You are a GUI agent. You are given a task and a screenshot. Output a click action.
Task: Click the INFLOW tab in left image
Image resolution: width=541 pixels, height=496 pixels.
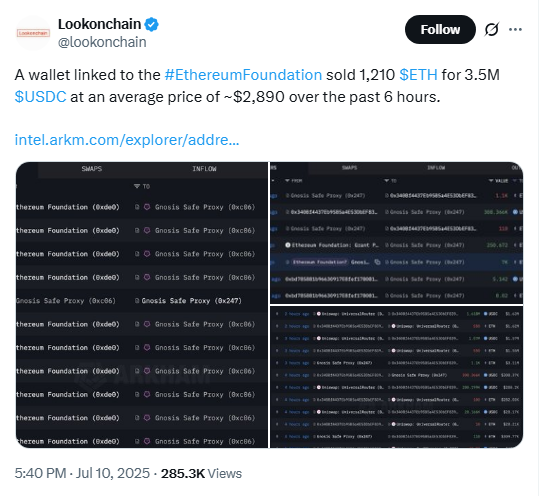coord(204,169)
